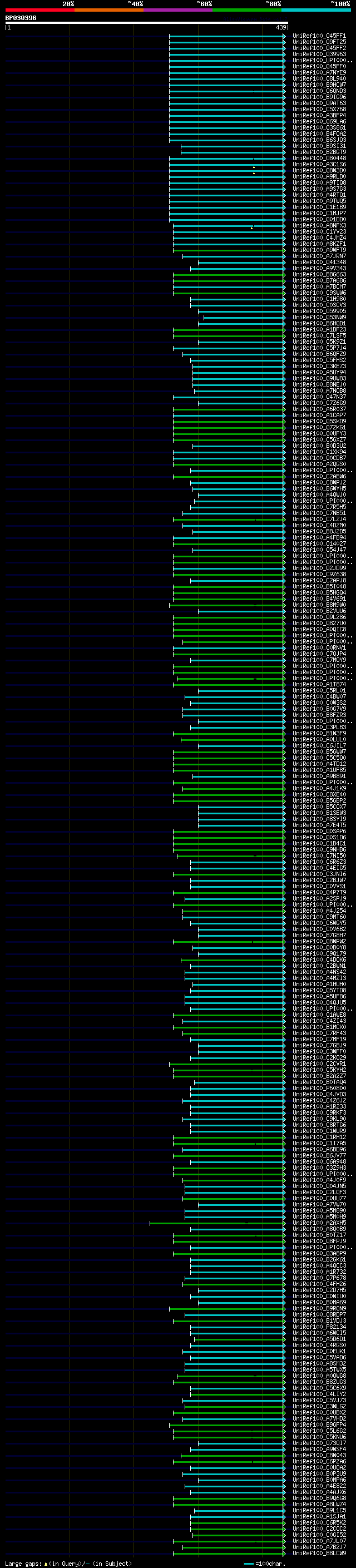
Task: Choose sequence UniRef100_B8LCW9
Action: coord(319,1554)
